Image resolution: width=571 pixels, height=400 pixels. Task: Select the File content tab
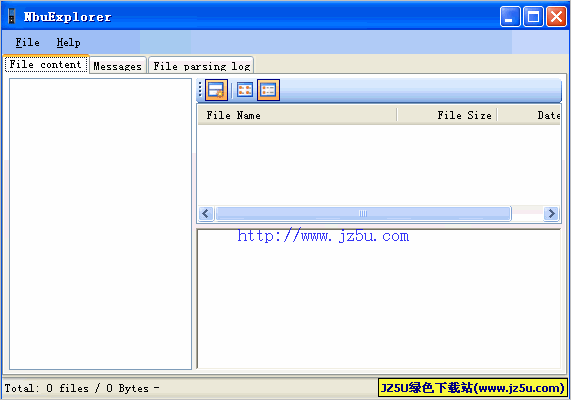click(x=46, y=64)
